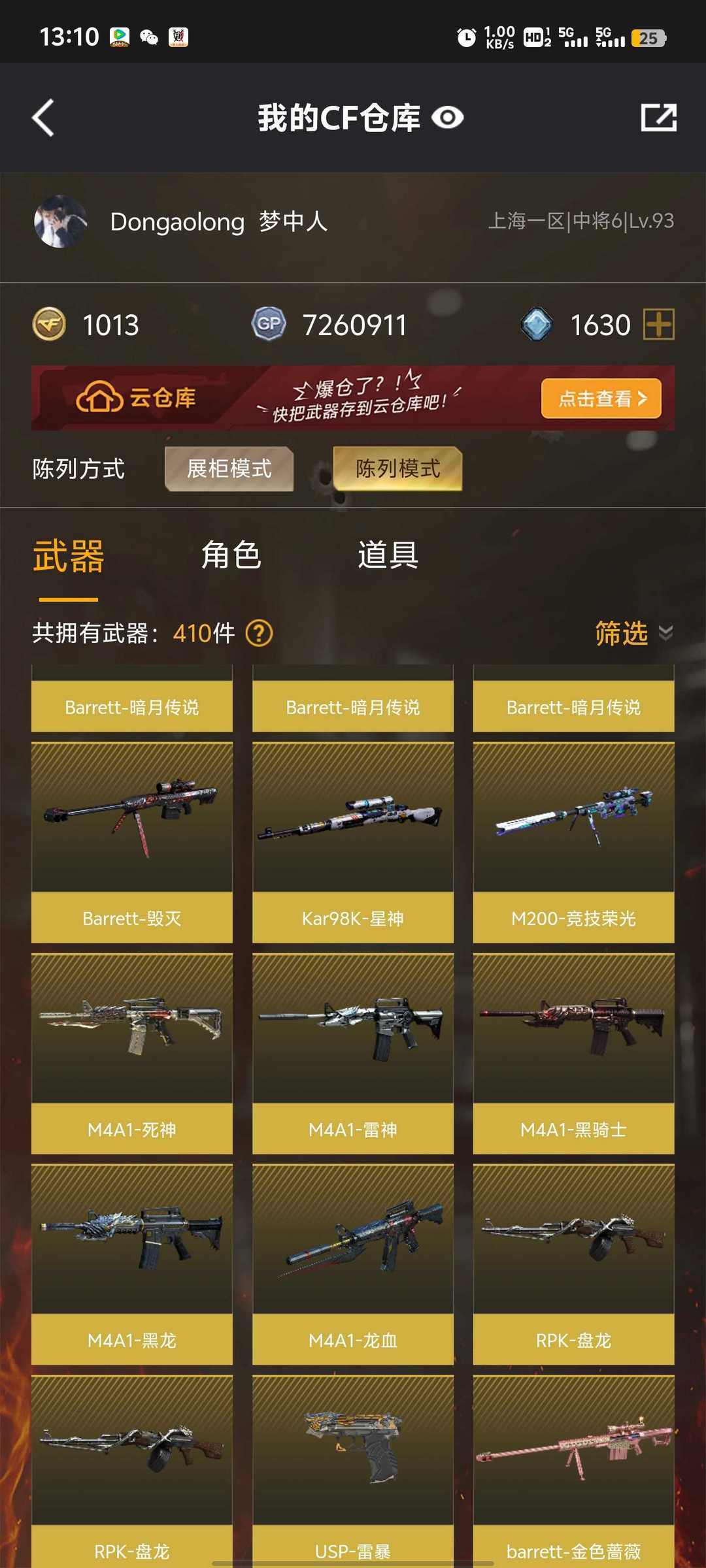This screenshot has width=706, height=1568.
Task: Click the 点击查看 button in banner
Action: click(x=601, y=399)
